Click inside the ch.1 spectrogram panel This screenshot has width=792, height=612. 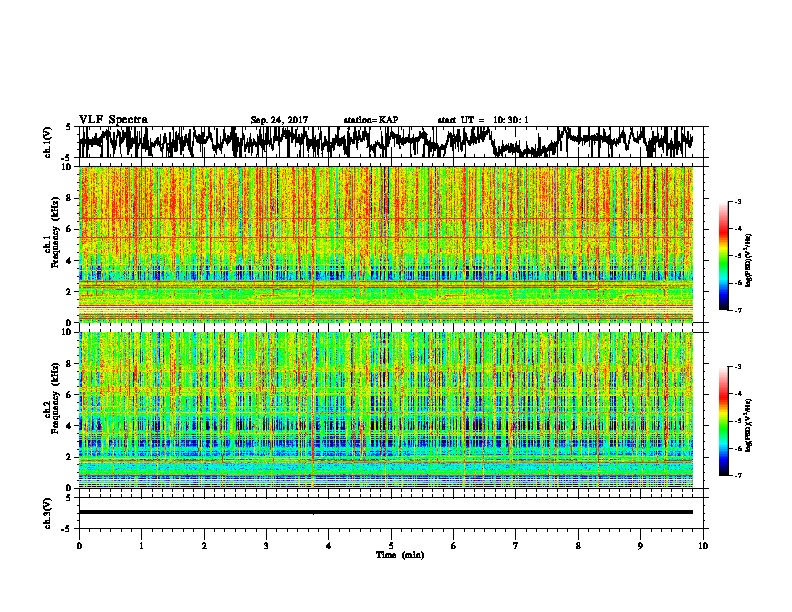pyautogui.click(x=385, y=244)
